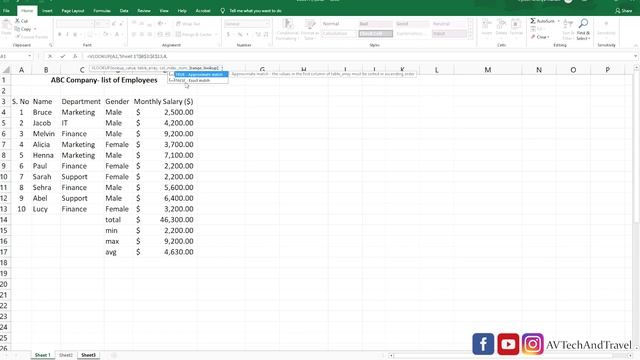This screenshot has width=640, height=360.
Task: Switch to the Page Layout tab
Action: point(73,11)
